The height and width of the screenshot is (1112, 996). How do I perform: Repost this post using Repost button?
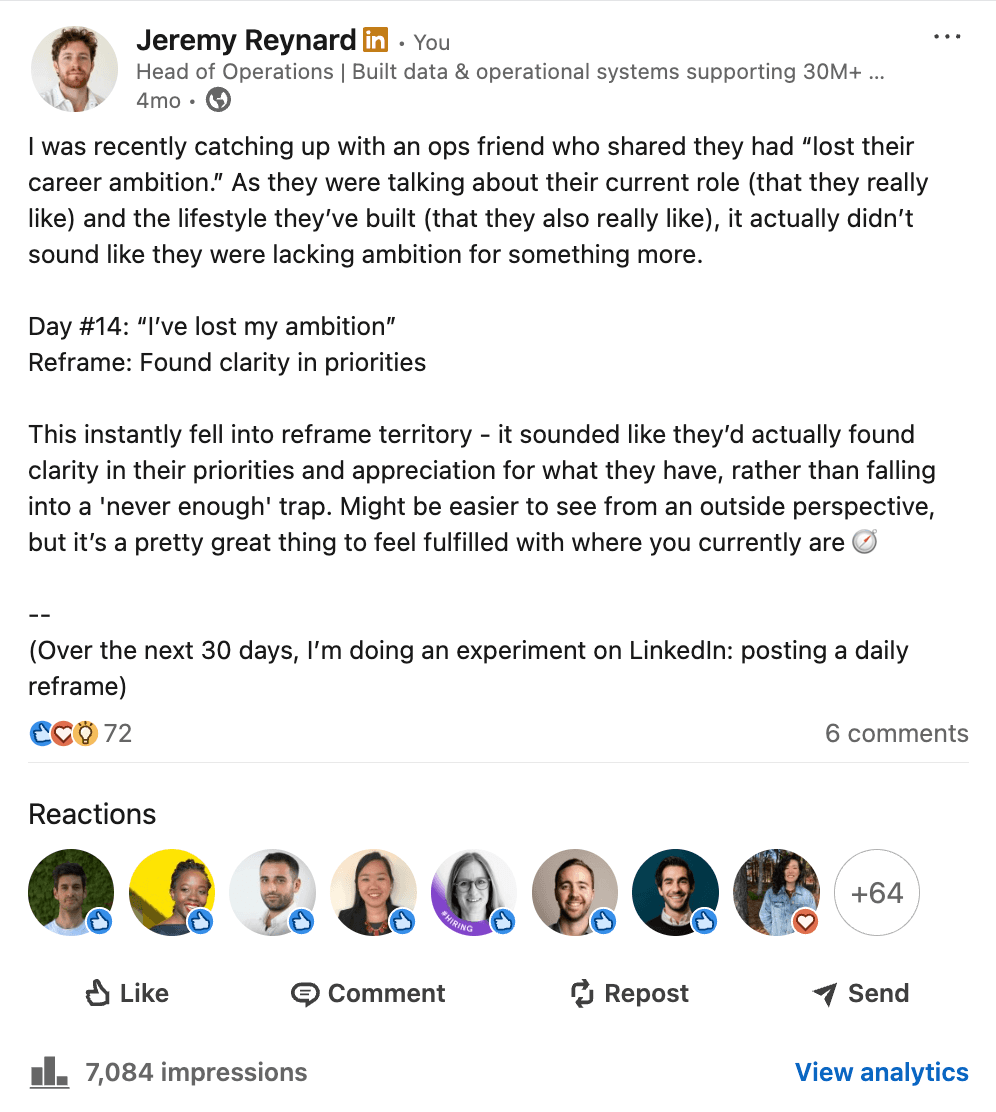pyautogui.click(x=629, y=993)
